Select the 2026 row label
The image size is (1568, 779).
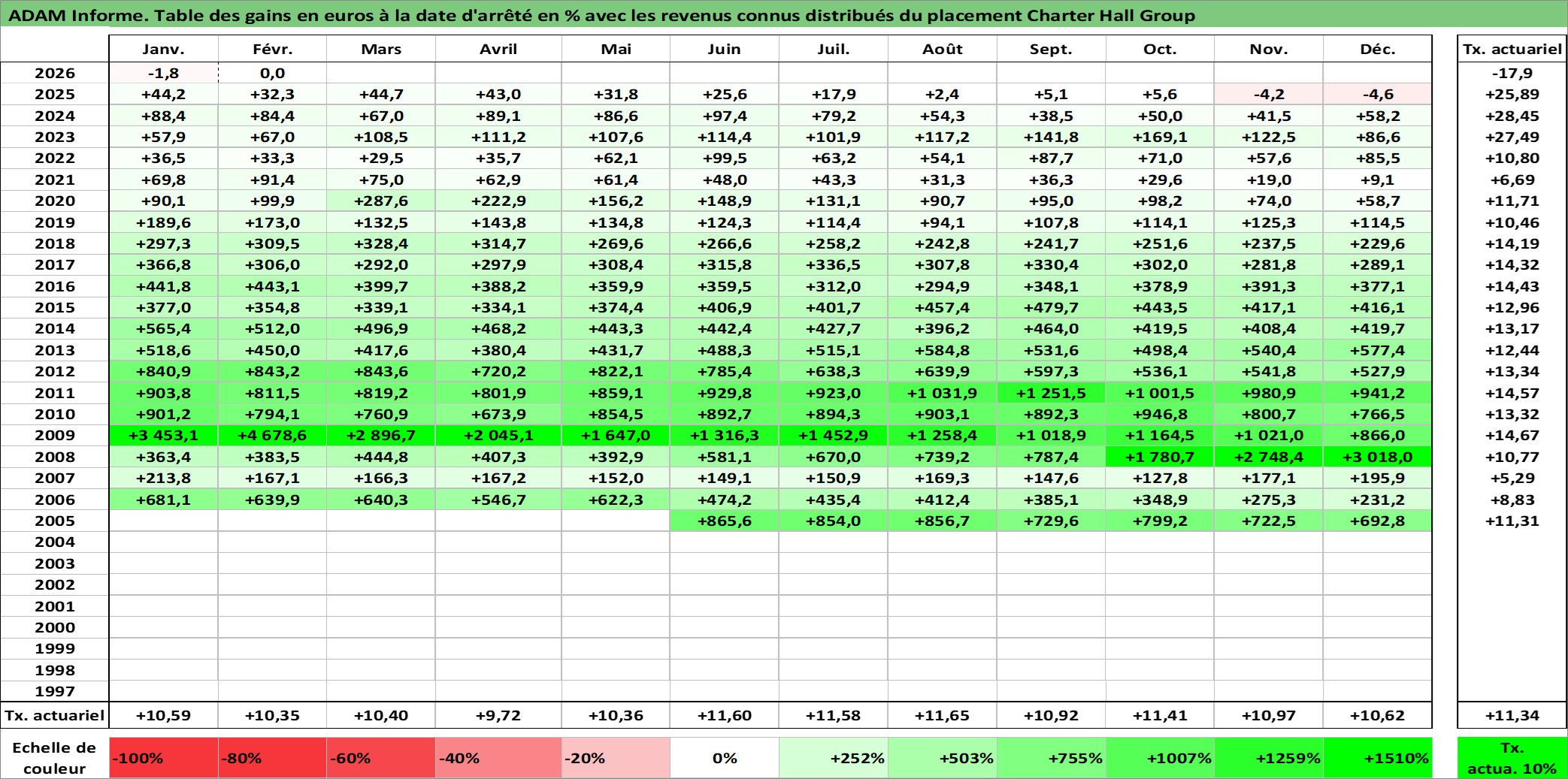click(55, 73)
